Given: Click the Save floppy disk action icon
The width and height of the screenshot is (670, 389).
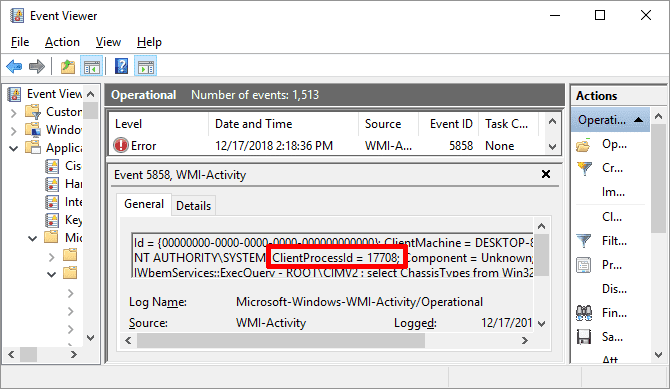Looking at the screenshot, I should pos(584,337).
